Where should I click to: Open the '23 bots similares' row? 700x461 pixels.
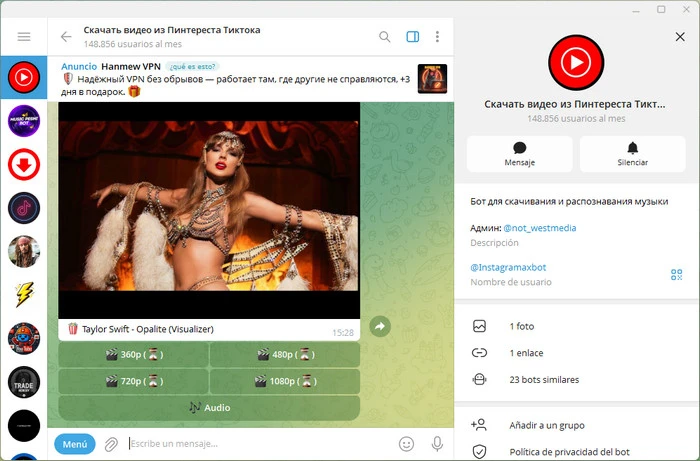[x=577, y=380]
